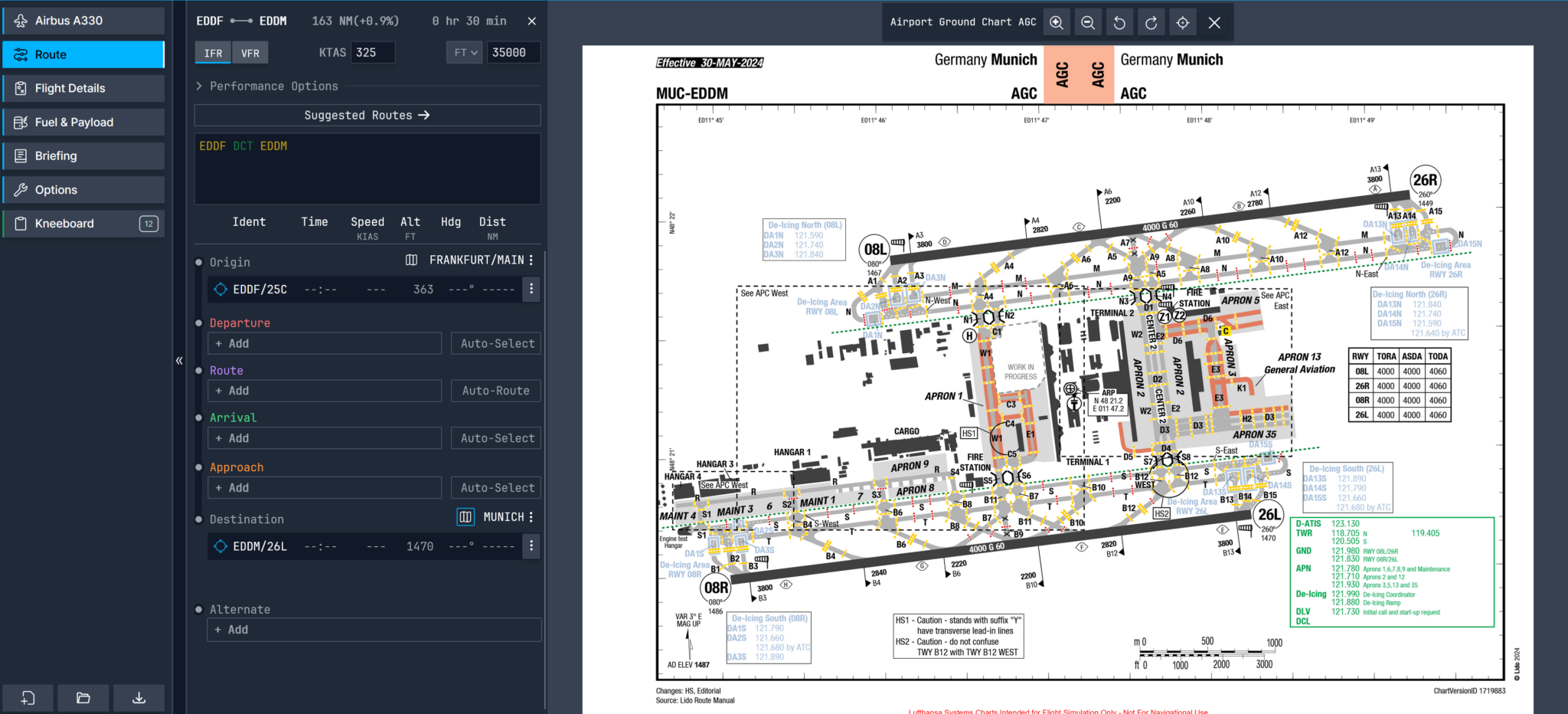Open the Briefing panel
Screen dimensions: 1568x714
[x=83, y=156]
